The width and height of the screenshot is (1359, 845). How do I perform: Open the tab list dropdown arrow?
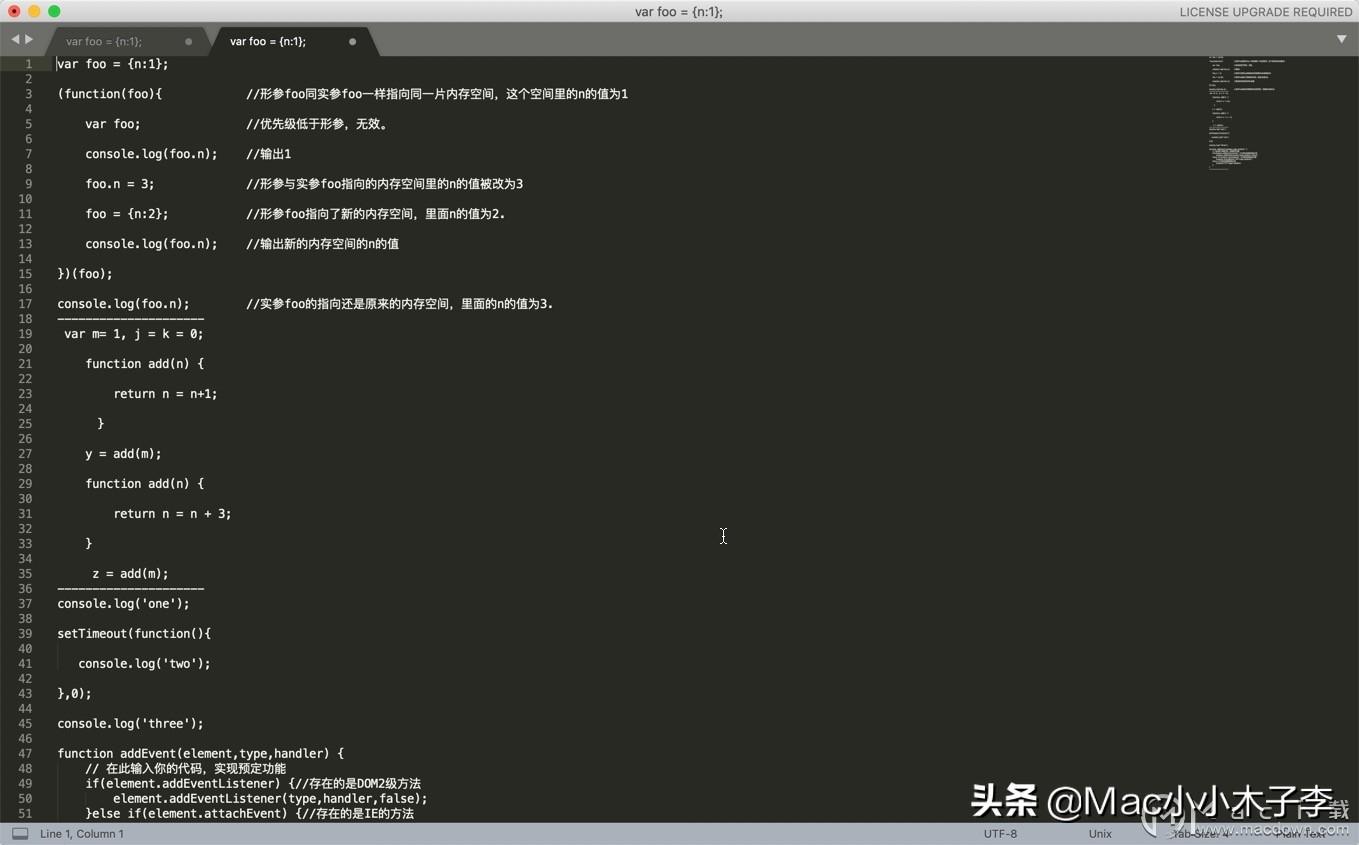tap(1341, 40)
